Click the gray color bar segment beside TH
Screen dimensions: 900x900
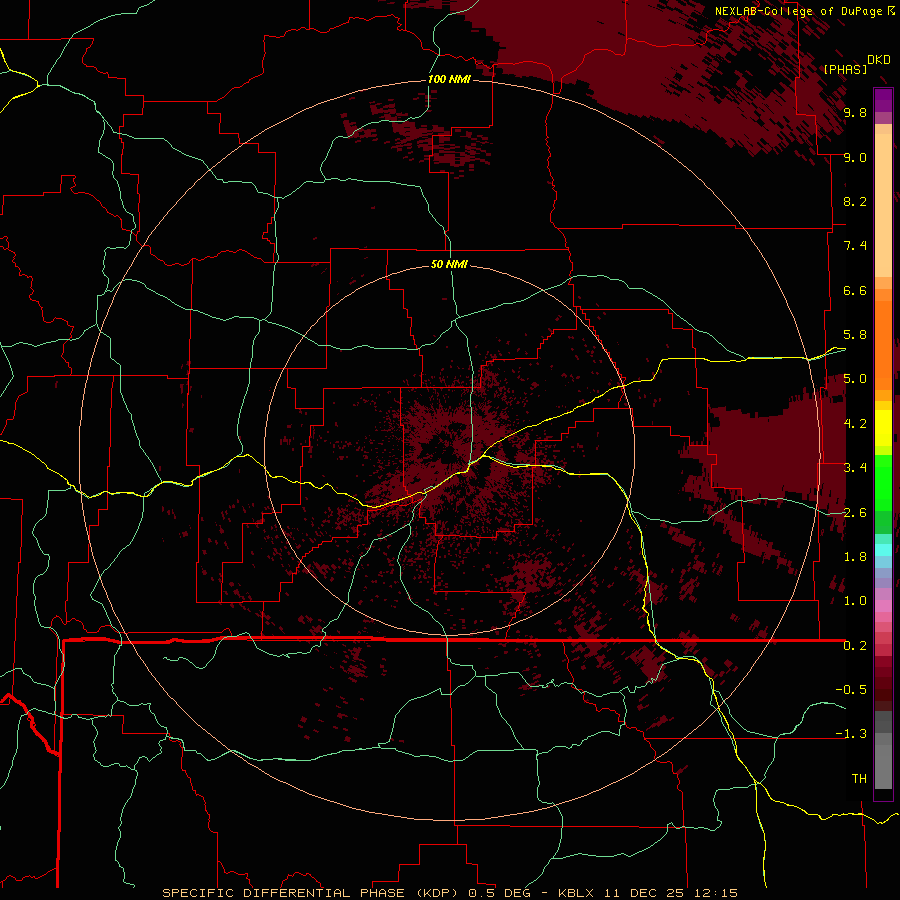(883, 766)
